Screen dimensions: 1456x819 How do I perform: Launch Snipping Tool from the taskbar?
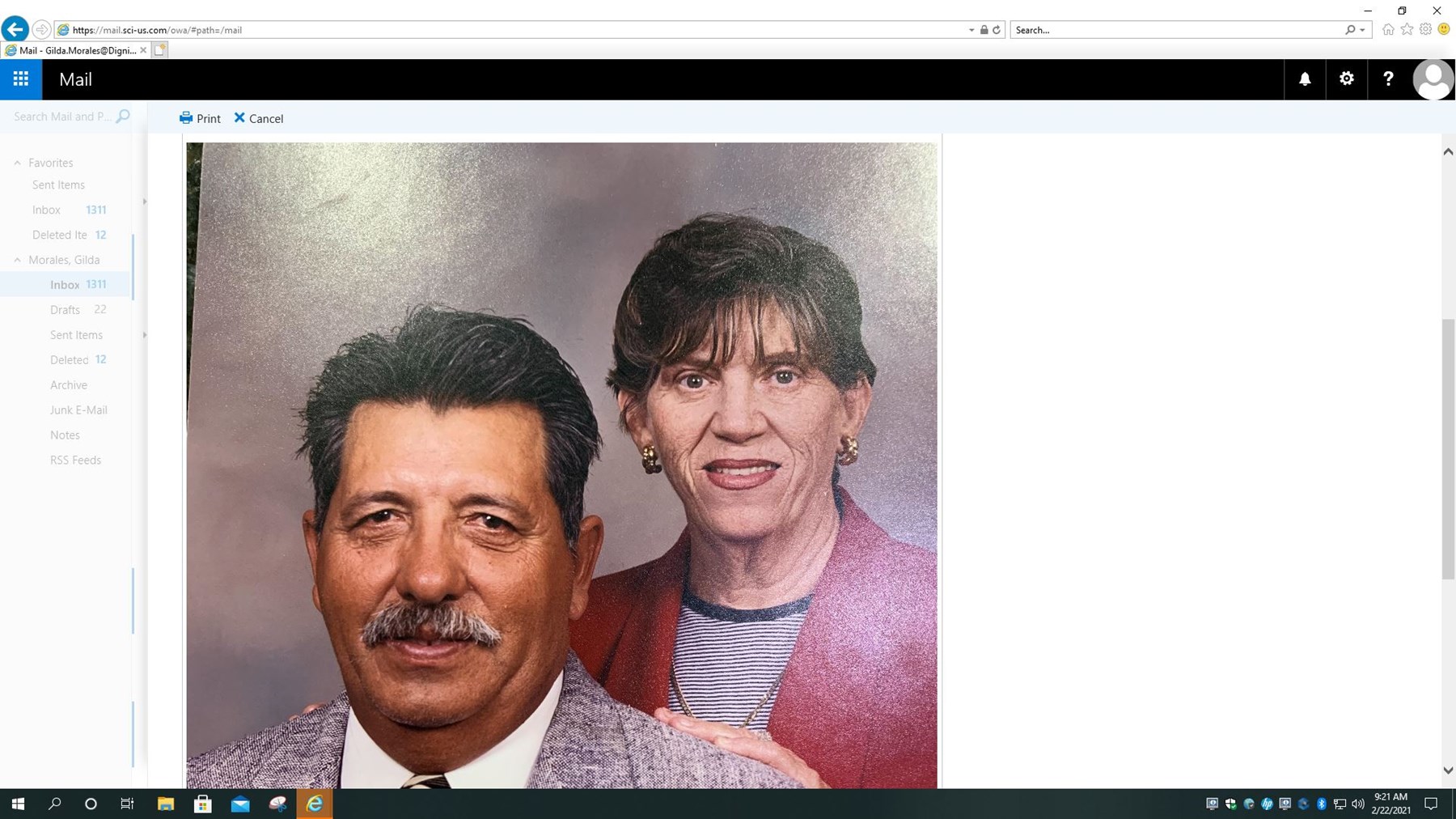(x=279, y=804)
